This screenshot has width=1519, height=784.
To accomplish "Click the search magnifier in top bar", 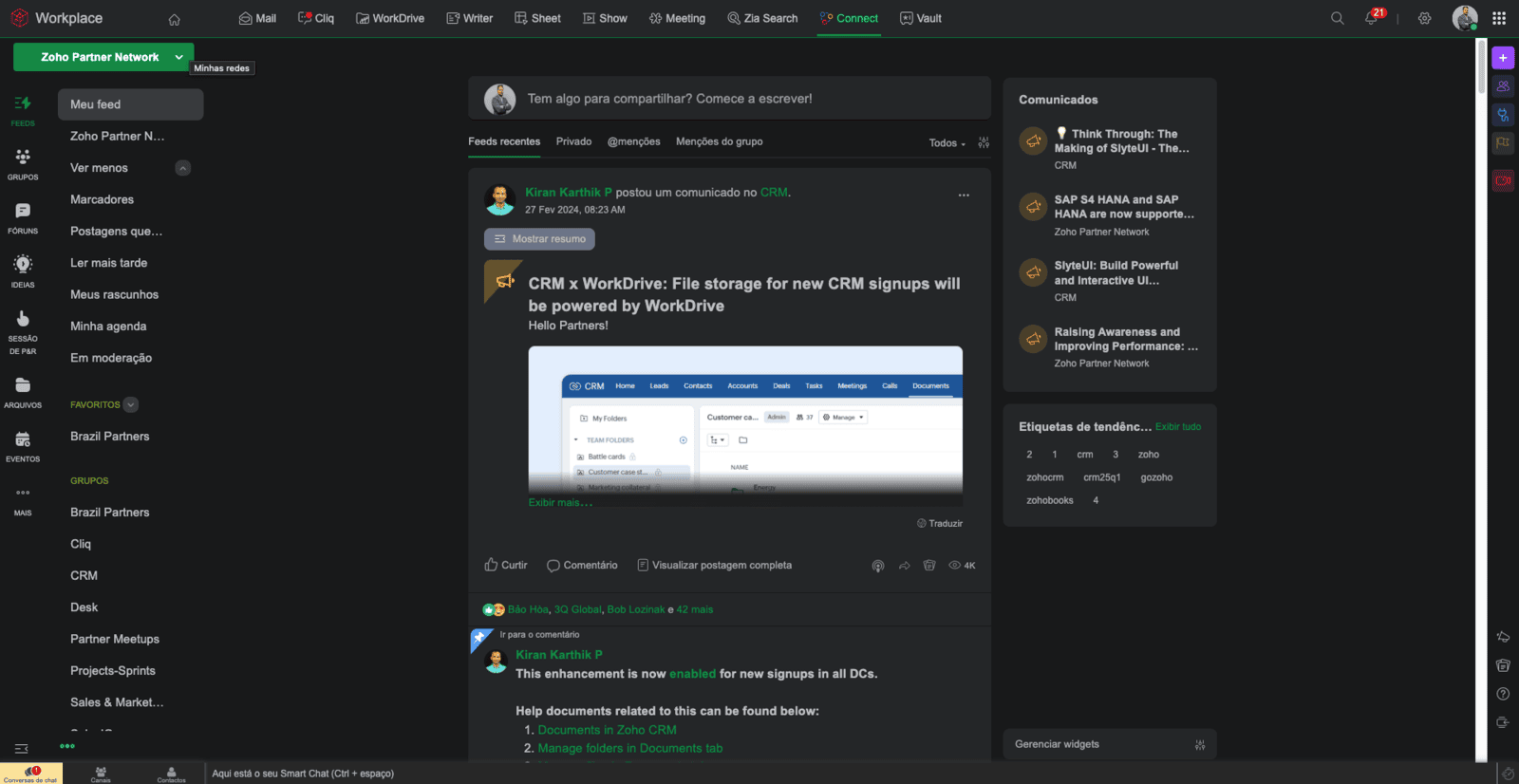I will tap(1337, 18).
